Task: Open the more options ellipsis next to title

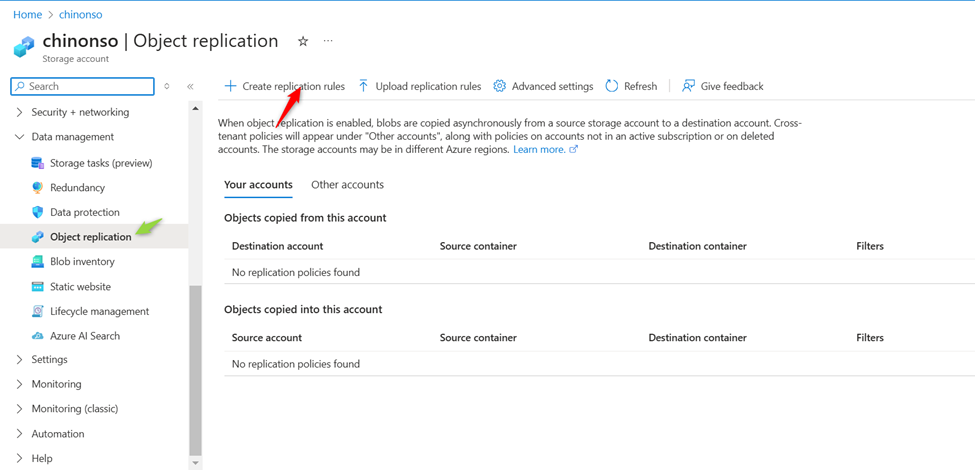Action: pyautogui.click(x=328, y=41)
